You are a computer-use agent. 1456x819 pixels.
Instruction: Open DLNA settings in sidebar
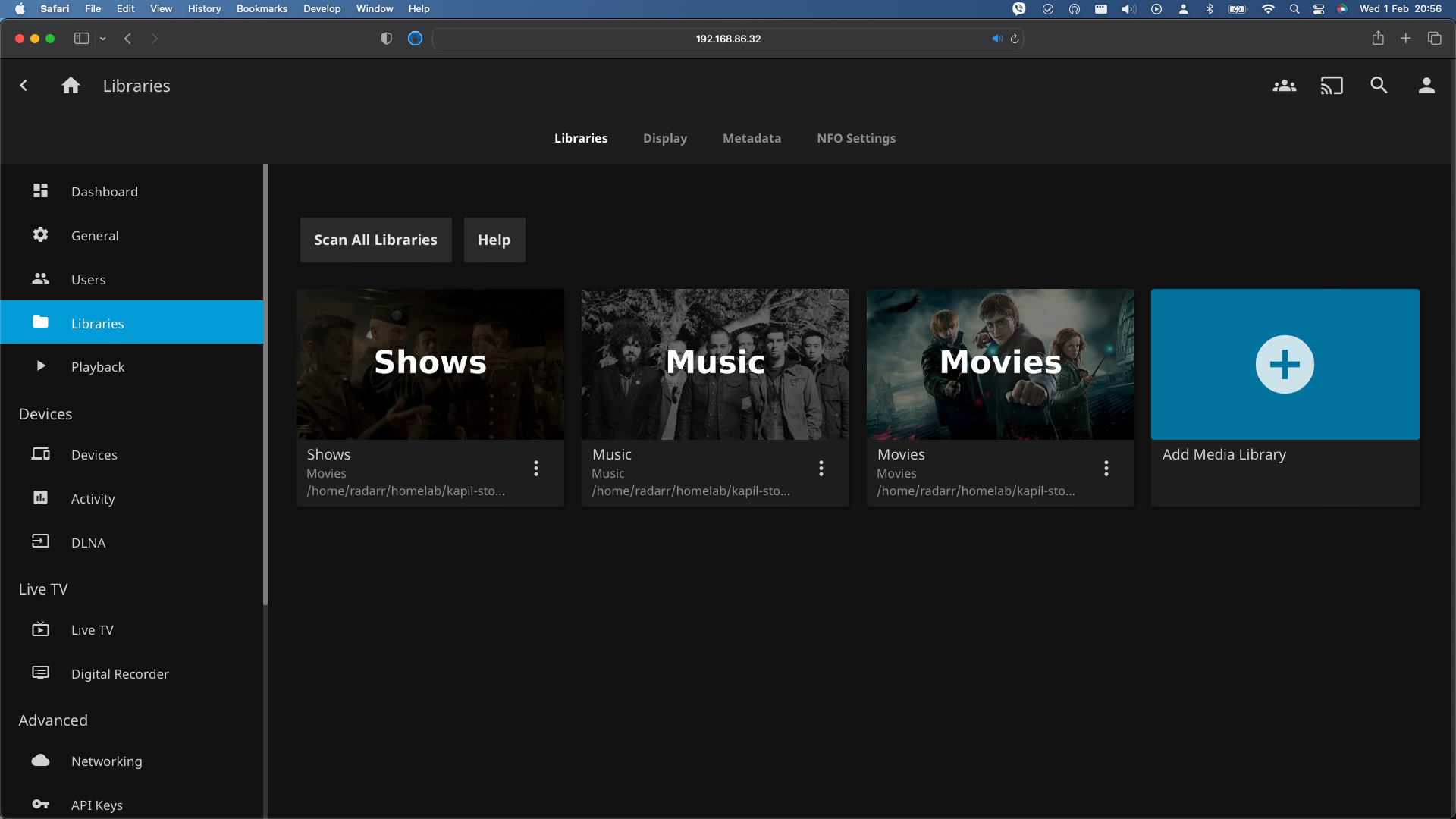tap(132, 543)
